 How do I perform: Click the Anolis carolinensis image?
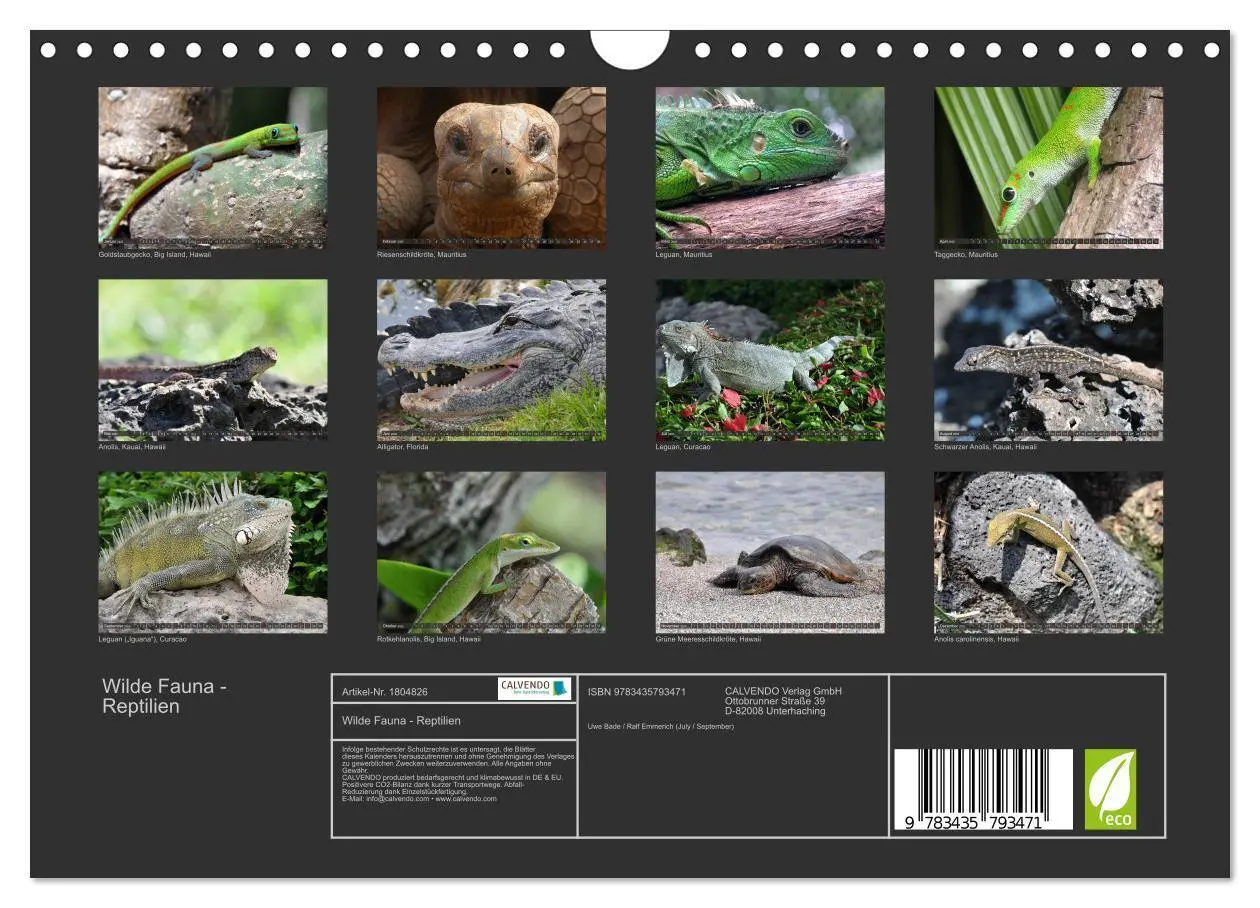click(1049, 553)
